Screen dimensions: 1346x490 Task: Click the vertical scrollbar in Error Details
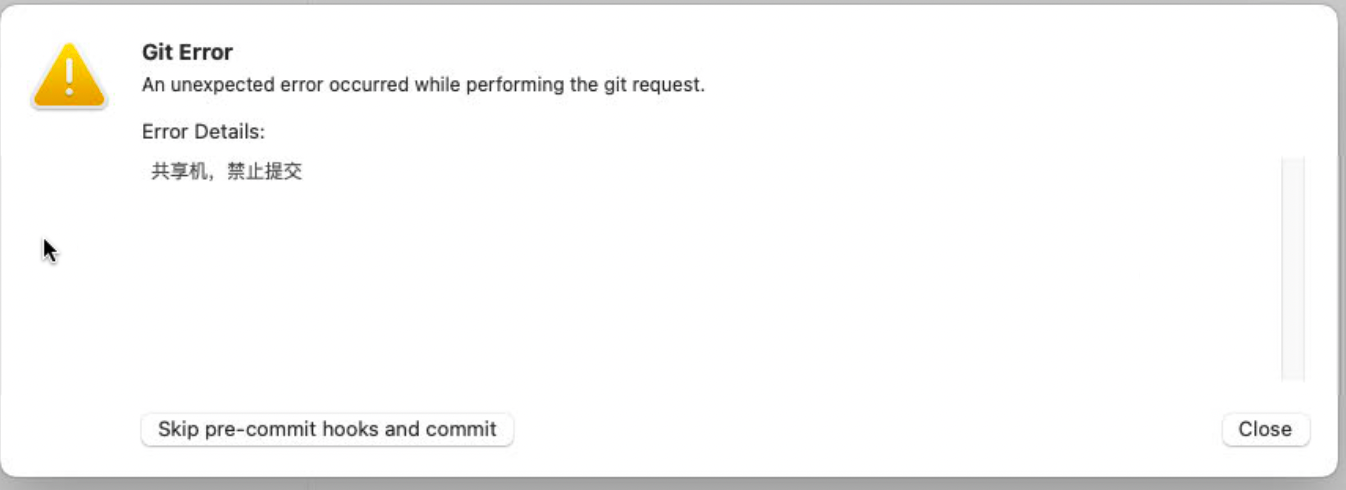(x=1292, y=268)
